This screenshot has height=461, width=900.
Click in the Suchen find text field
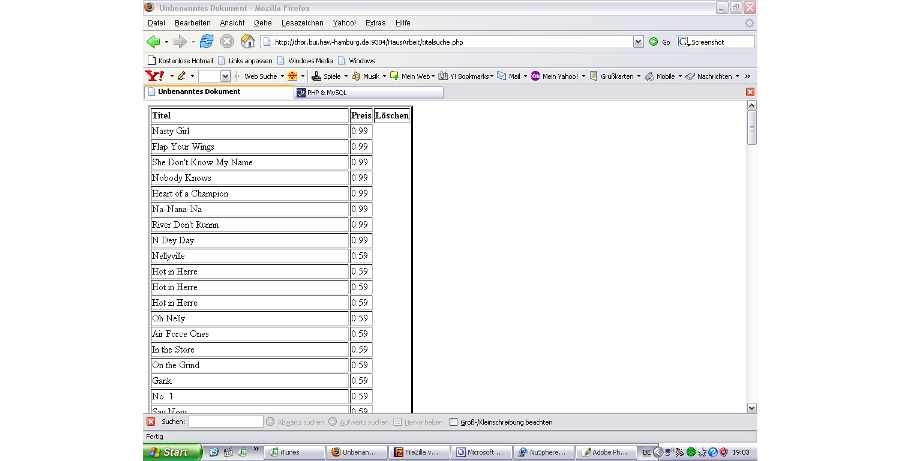225,422
